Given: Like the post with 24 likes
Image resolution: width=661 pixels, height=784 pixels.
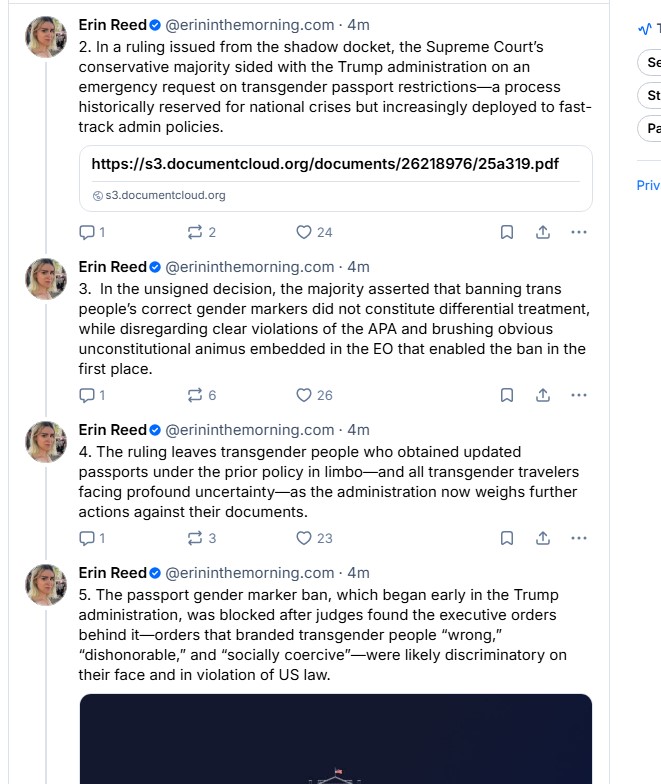Looking at the screenshot, I should point(304,232).
